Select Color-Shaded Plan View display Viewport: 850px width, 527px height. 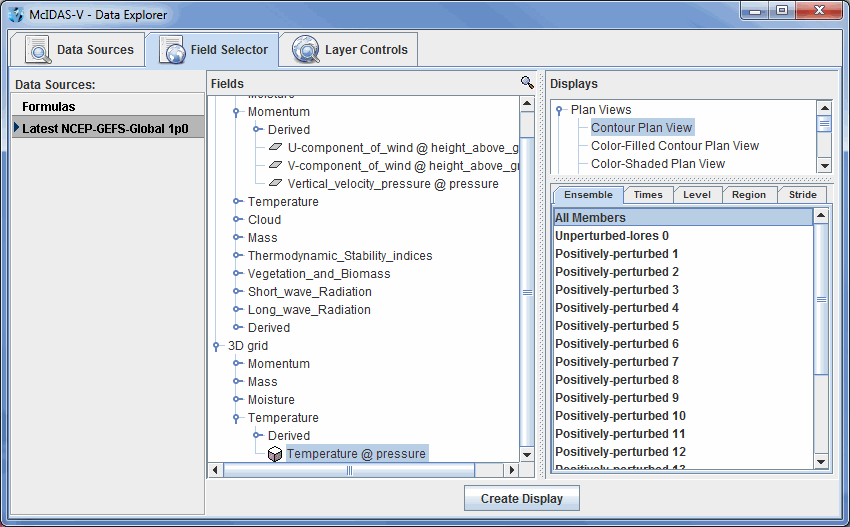click(657, 164)
